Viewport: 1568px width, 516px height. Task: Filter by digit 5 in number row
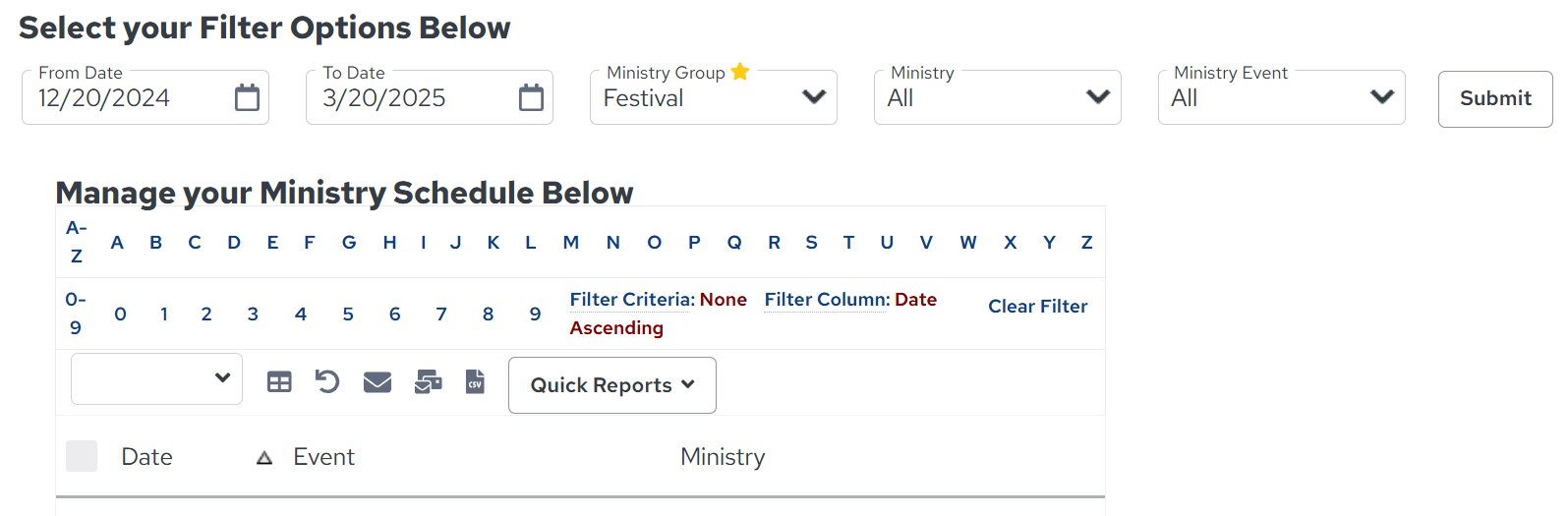pyautogui.click(x=348, y=314)
